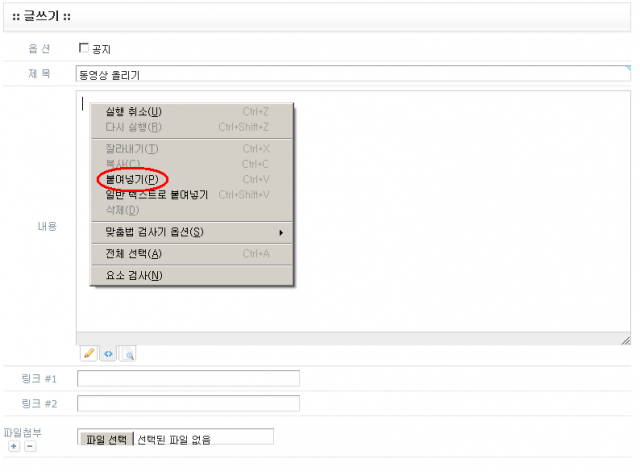The image size is (640, 472).
Task: Open the preview magnifier icon
Action: click(x=127, y=354)
